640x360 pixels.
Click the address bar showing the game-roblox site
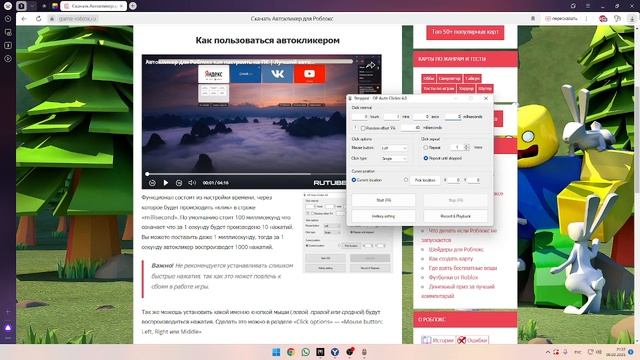(x=78, y=19)
